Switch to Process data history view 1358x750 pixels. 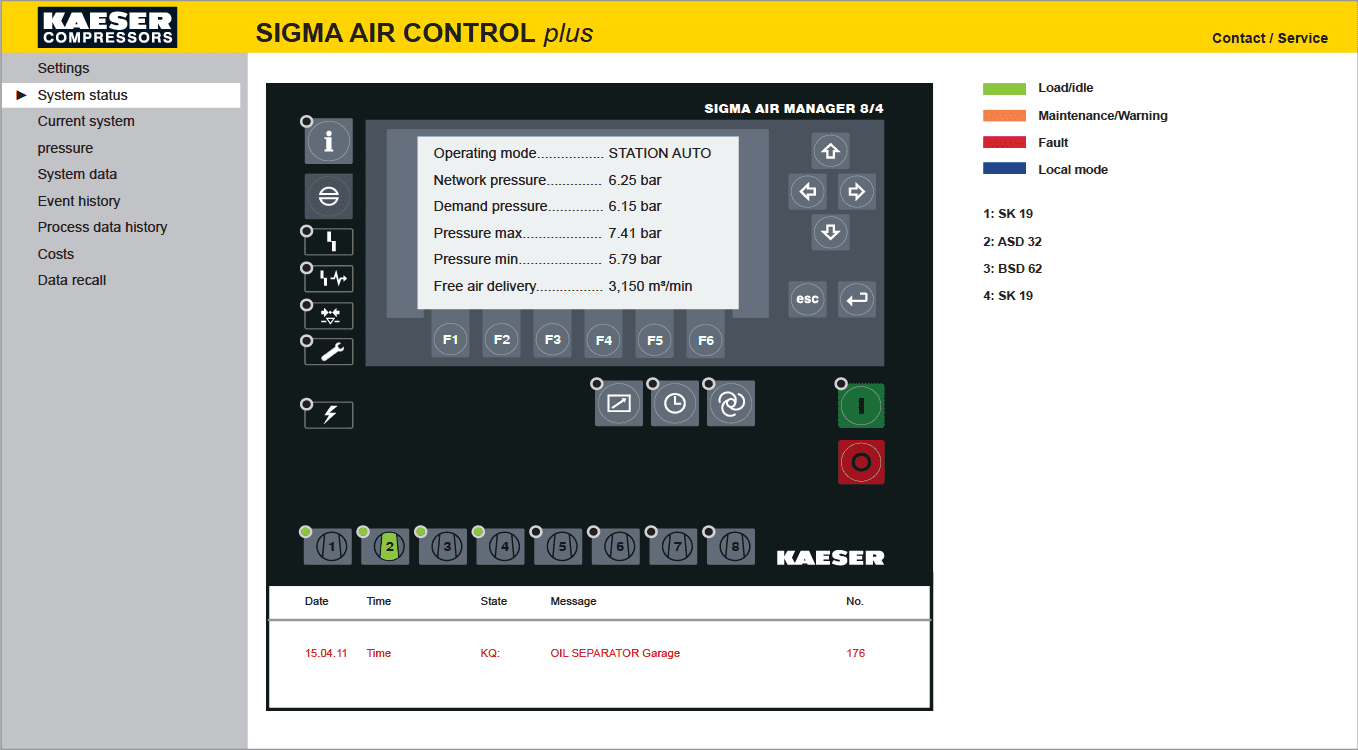coord(103,227)
